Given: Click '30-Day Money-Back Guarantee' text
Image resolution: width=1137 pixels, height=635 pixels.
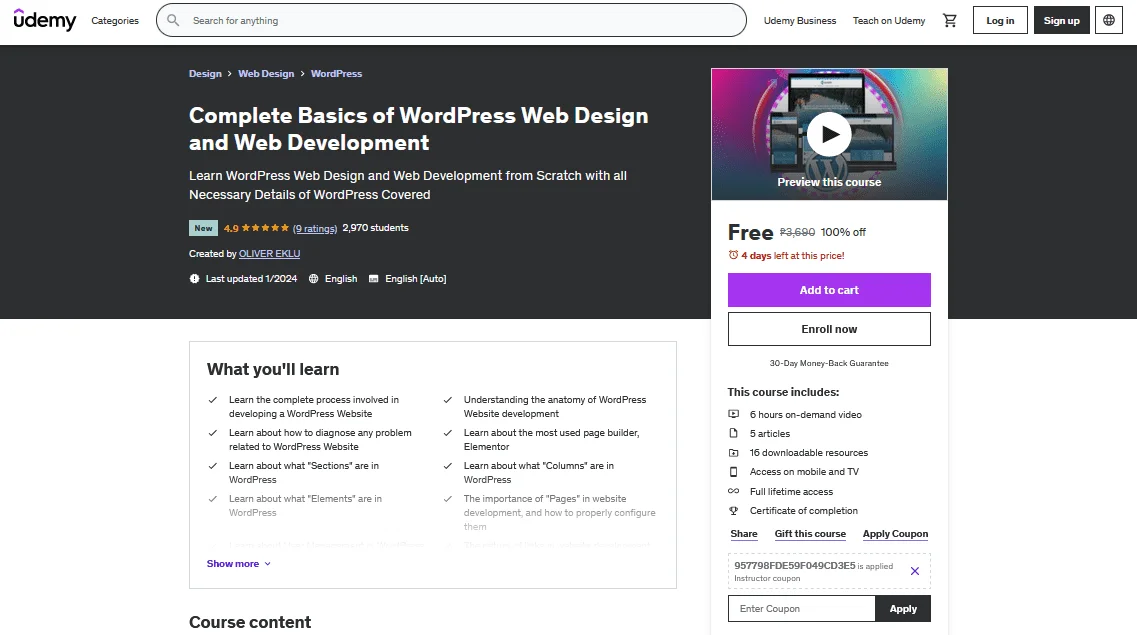Looking at the screenshot, I should click(x=829, y=363).
